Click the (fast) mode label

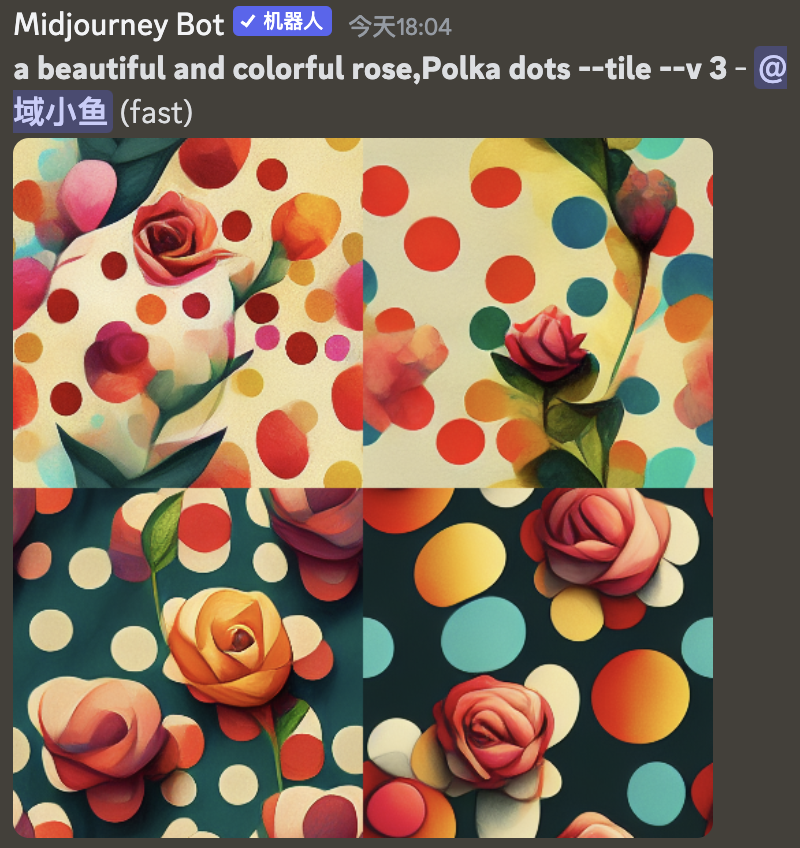(156, 112)
